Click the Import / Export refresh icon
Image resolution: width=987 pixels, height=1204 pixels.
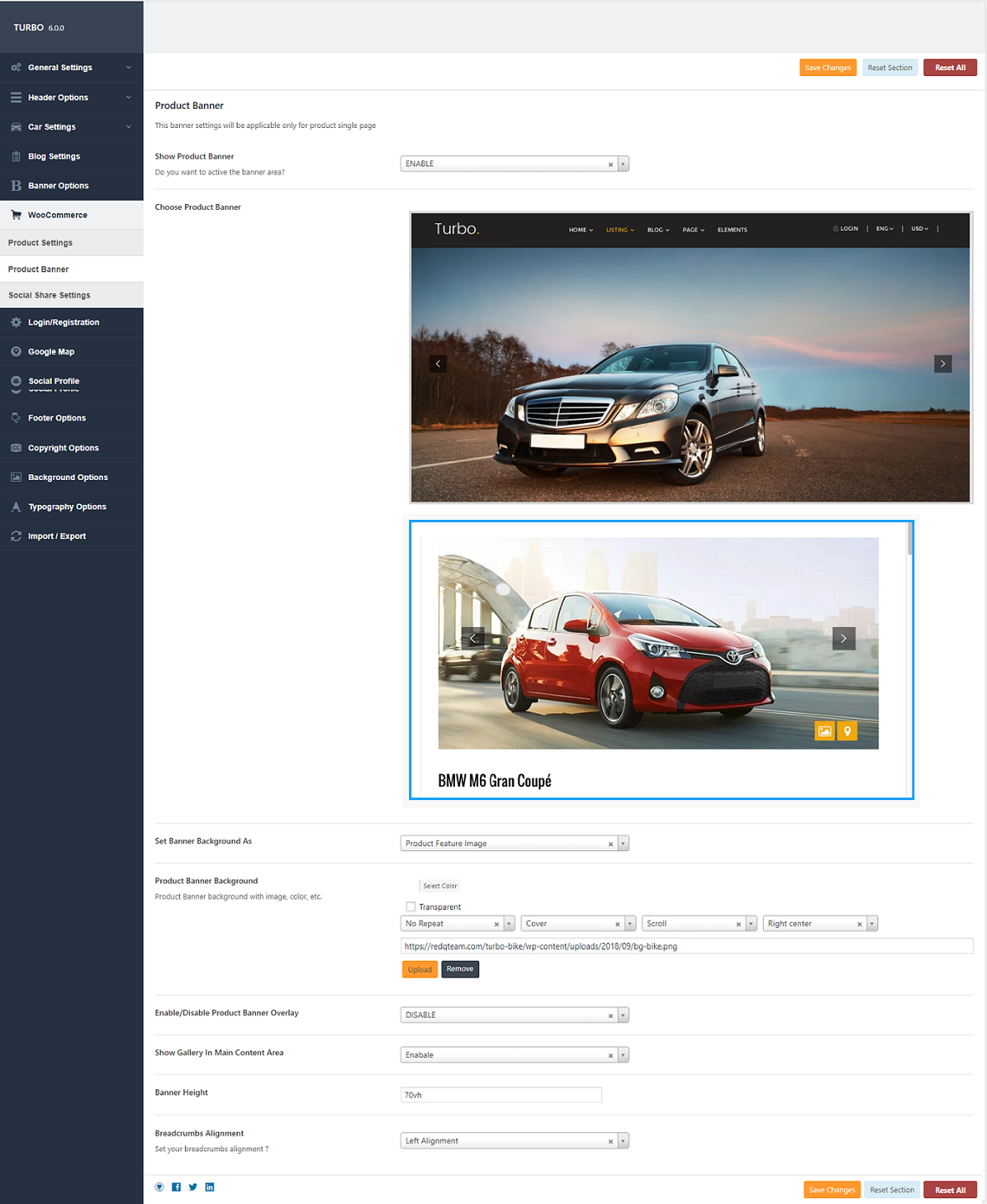click(16, 536)
